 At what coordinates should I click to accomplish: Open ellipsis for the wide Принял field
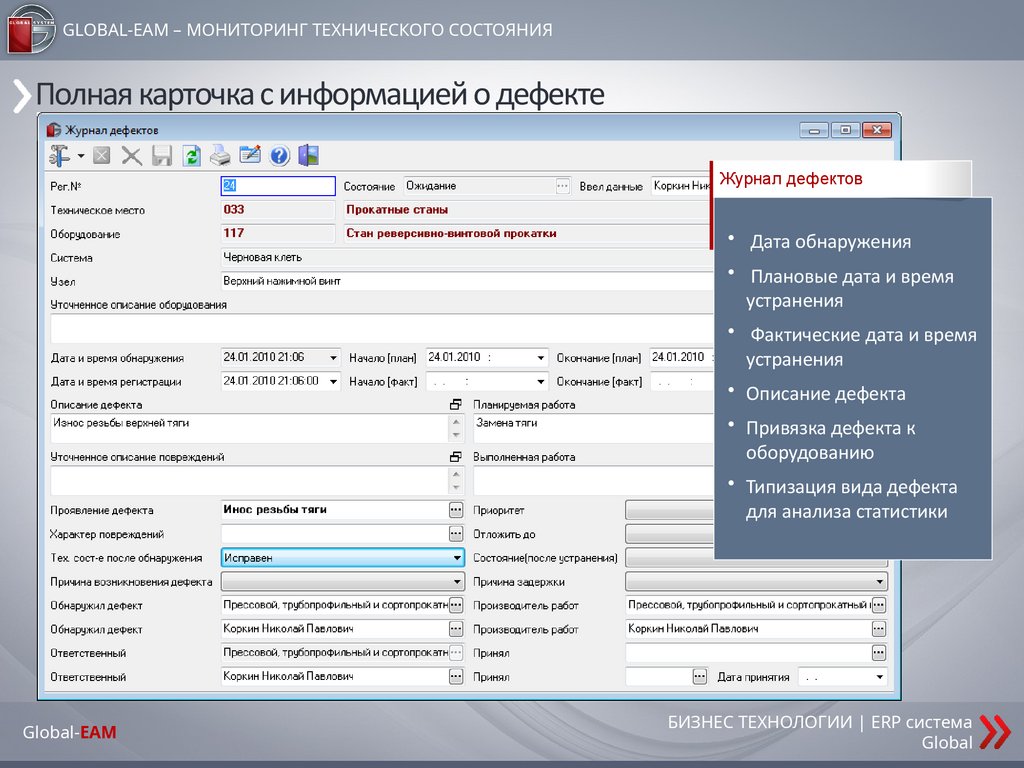(x=879, y=652)
